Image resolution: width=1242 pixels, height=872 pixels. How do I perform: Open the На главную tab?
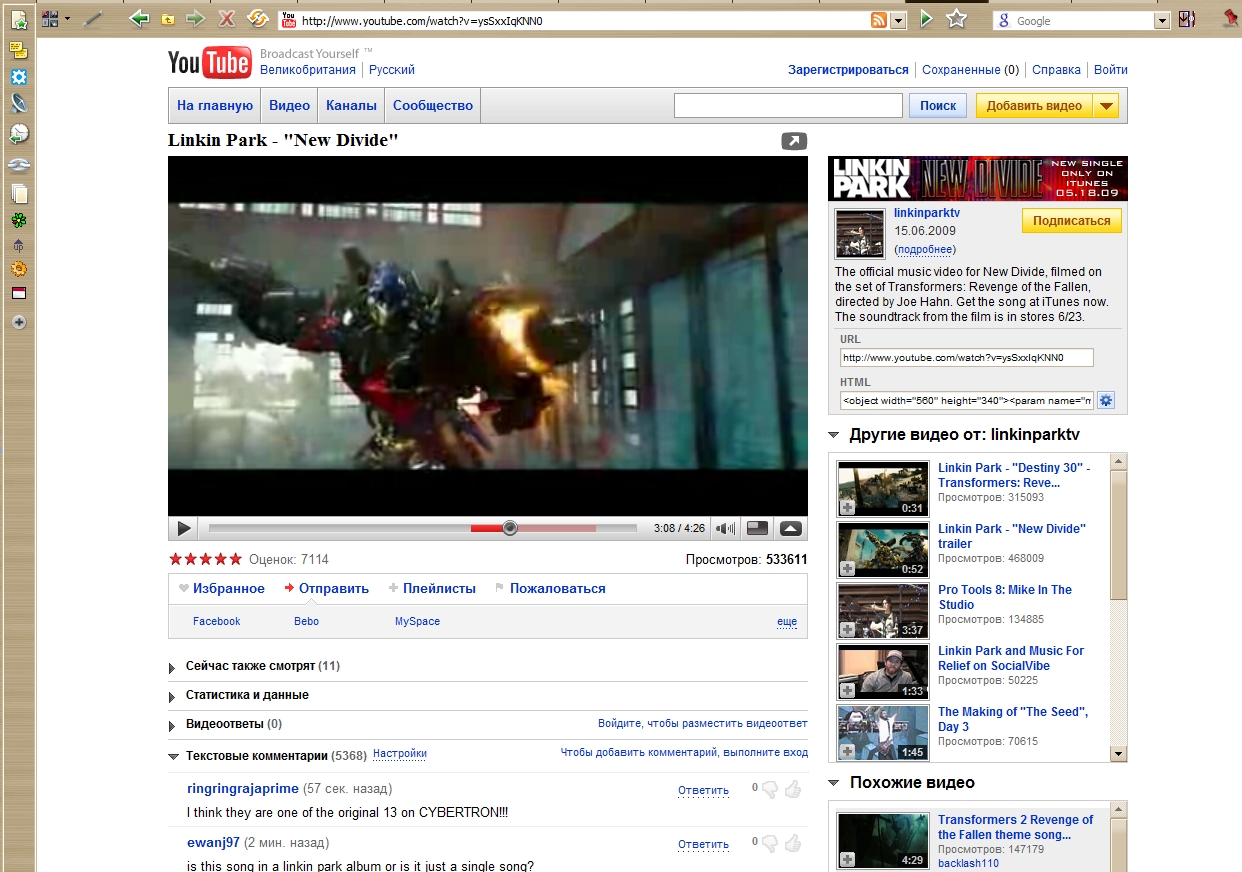coord(215,106)
